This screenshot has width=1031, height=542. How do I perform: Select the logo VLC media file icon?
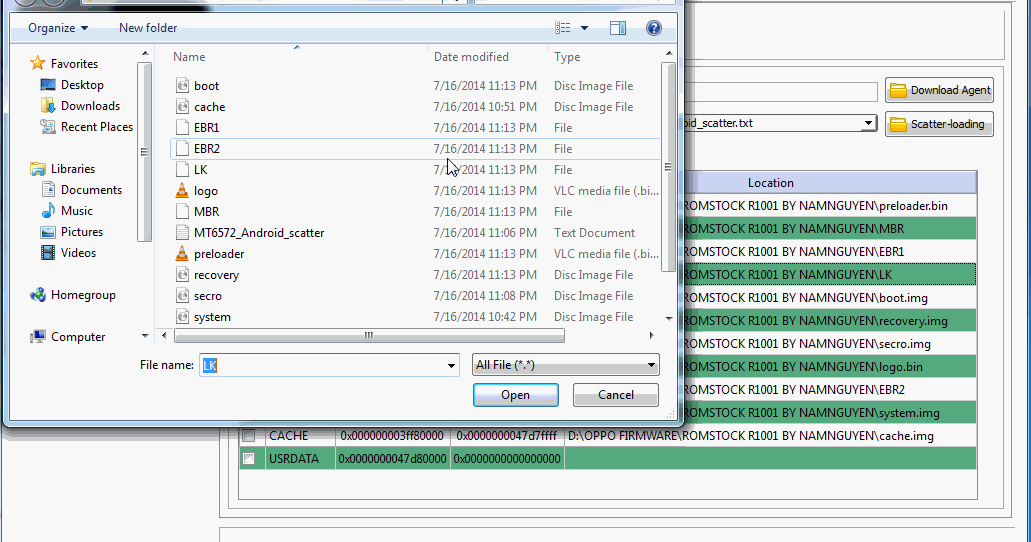183,191
